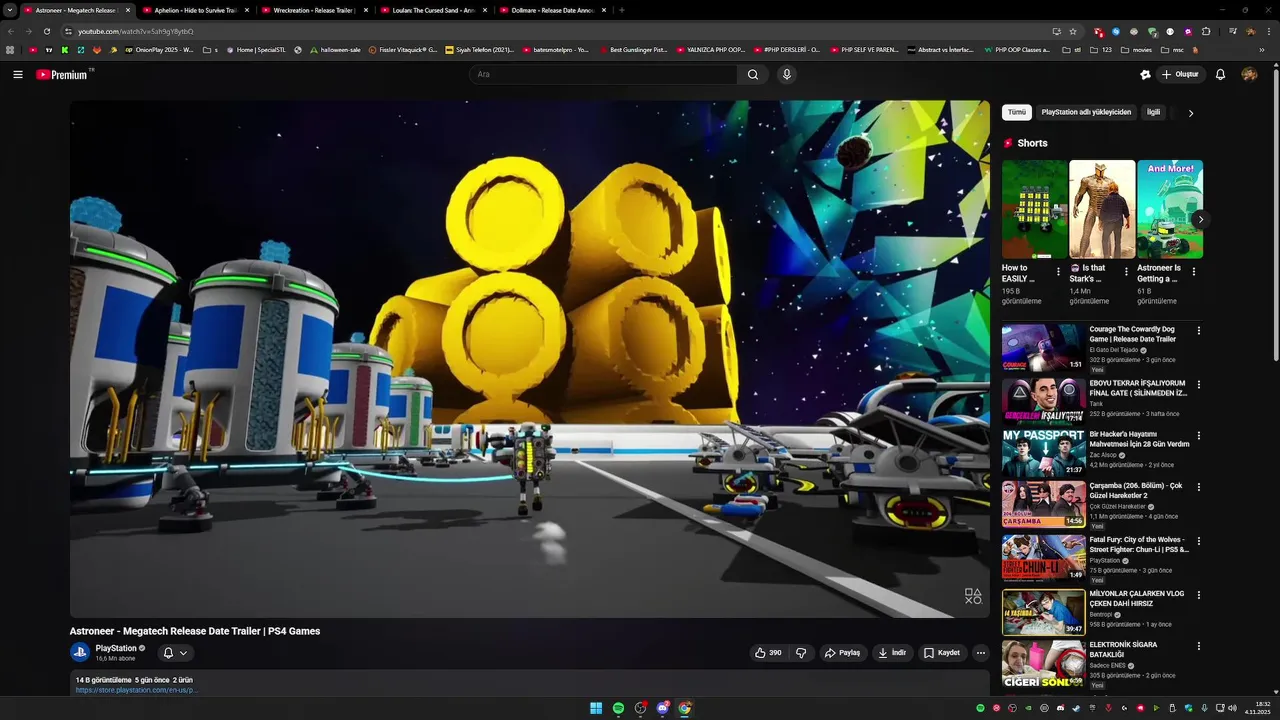Open the Chrome extensions puzzle icon
This screenshot has height=720, width=1280.
(1206, 31)
